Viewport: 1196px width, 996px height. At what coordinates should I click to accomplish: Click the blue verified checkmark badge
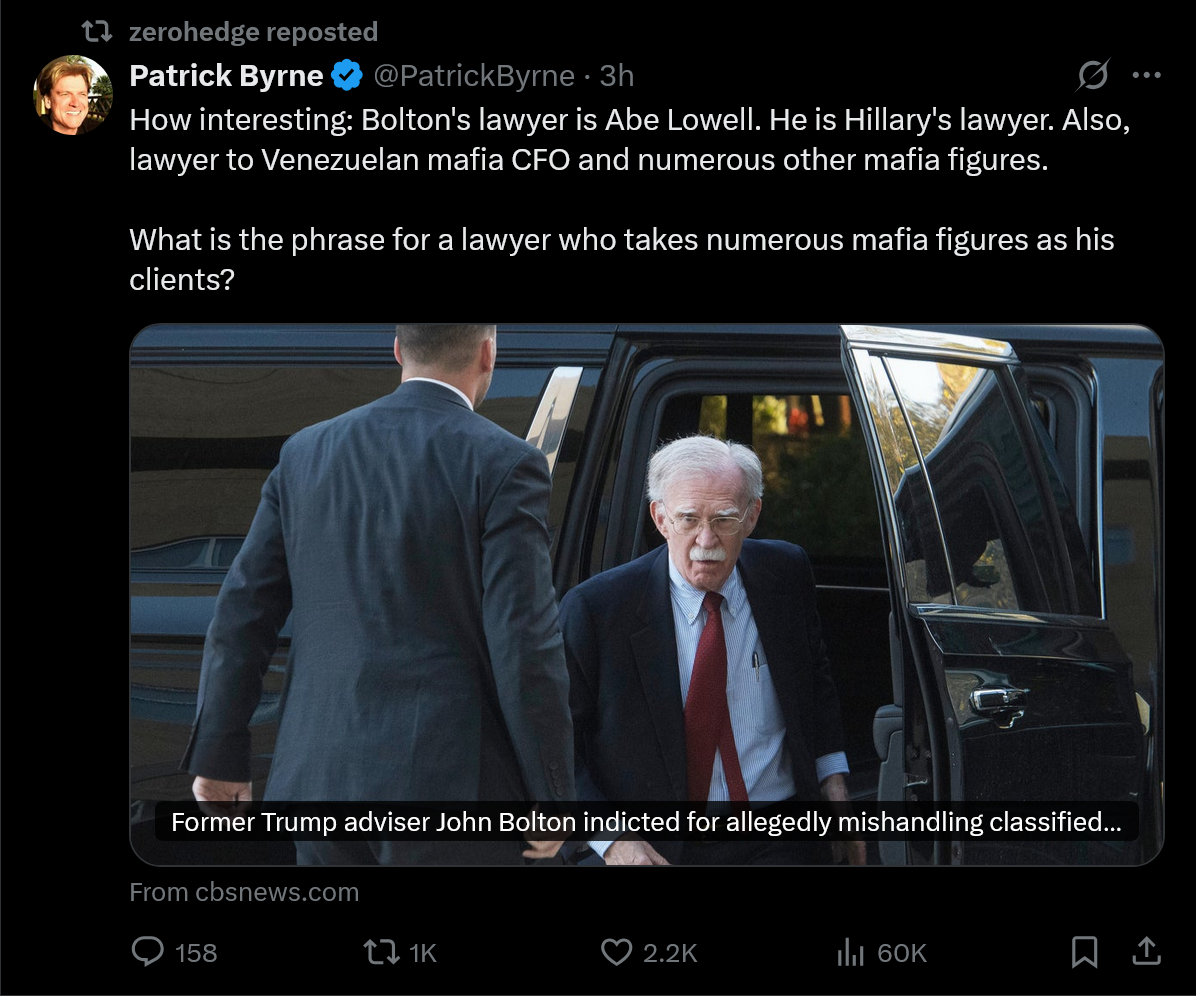coord(347,75)
